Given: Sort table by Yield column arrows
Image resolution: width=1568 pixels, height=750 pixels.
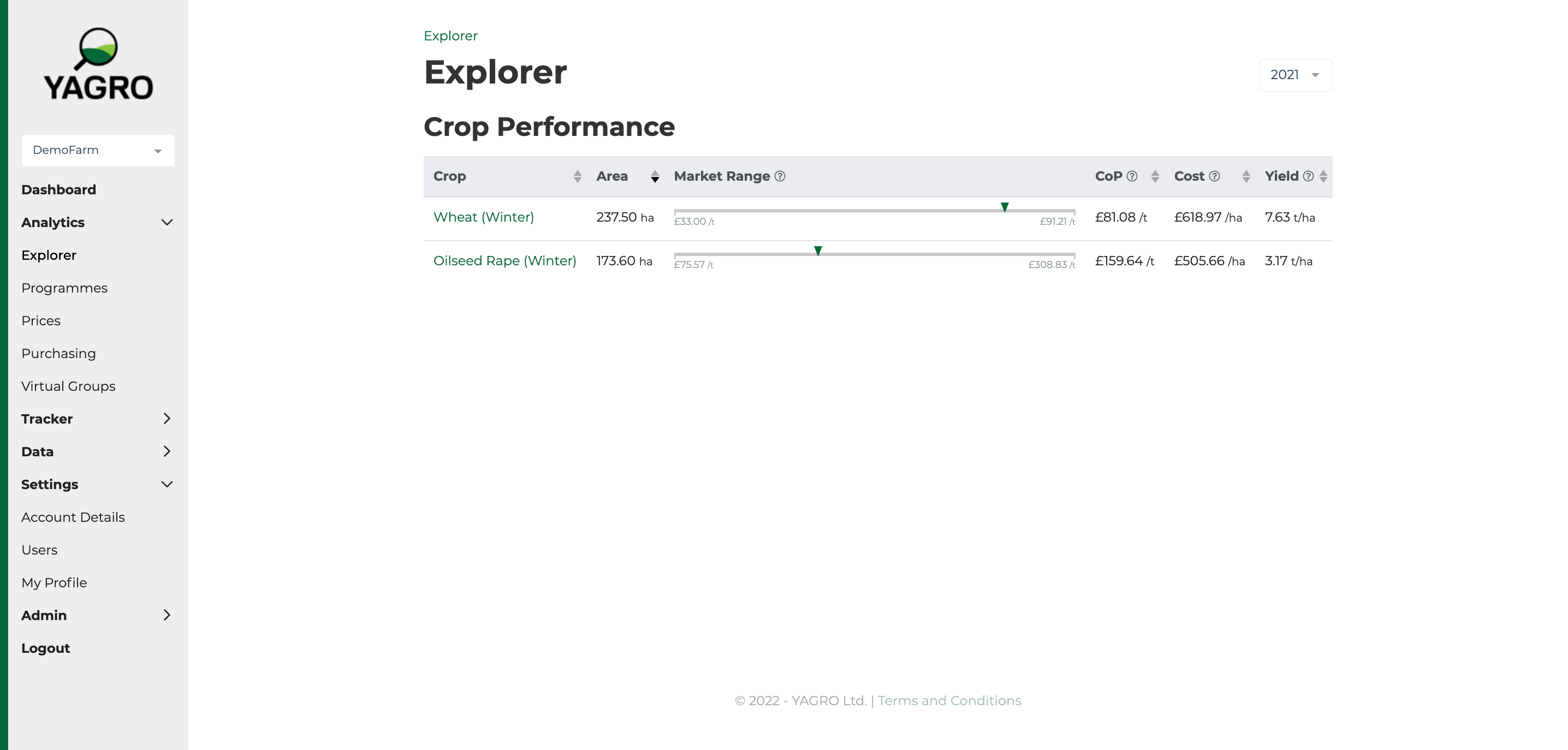Looking at the screenshot, I should click(1323, 176).
